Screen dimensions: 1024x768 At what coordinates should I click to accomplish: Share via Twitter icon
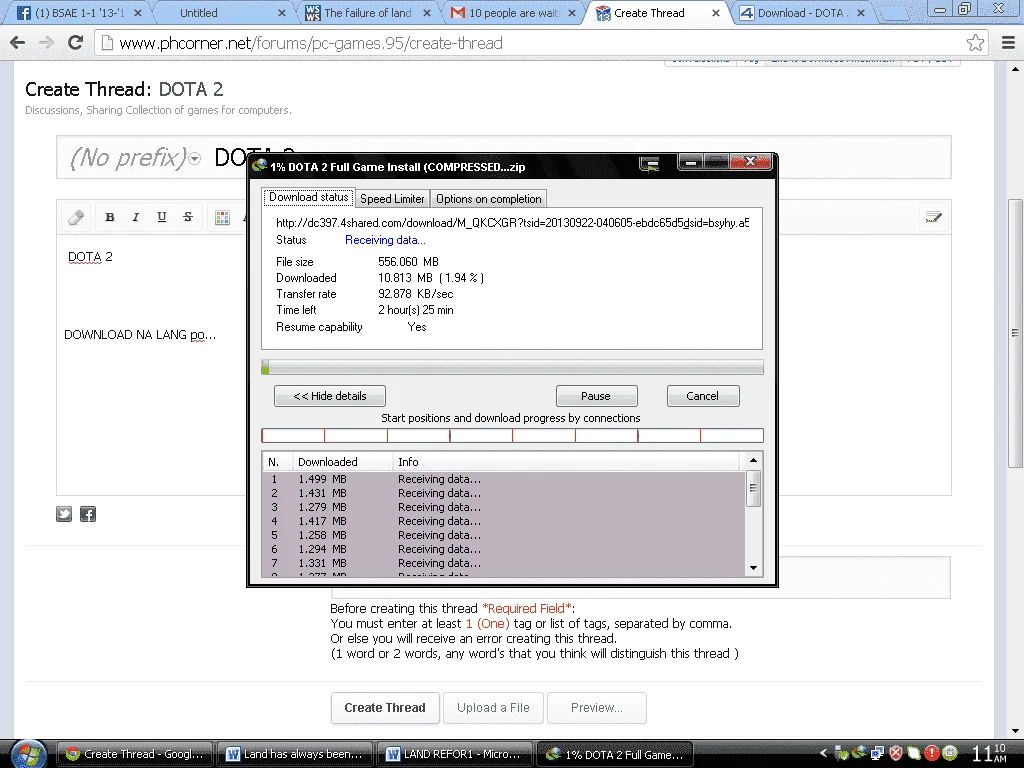(x=64, y=514)
